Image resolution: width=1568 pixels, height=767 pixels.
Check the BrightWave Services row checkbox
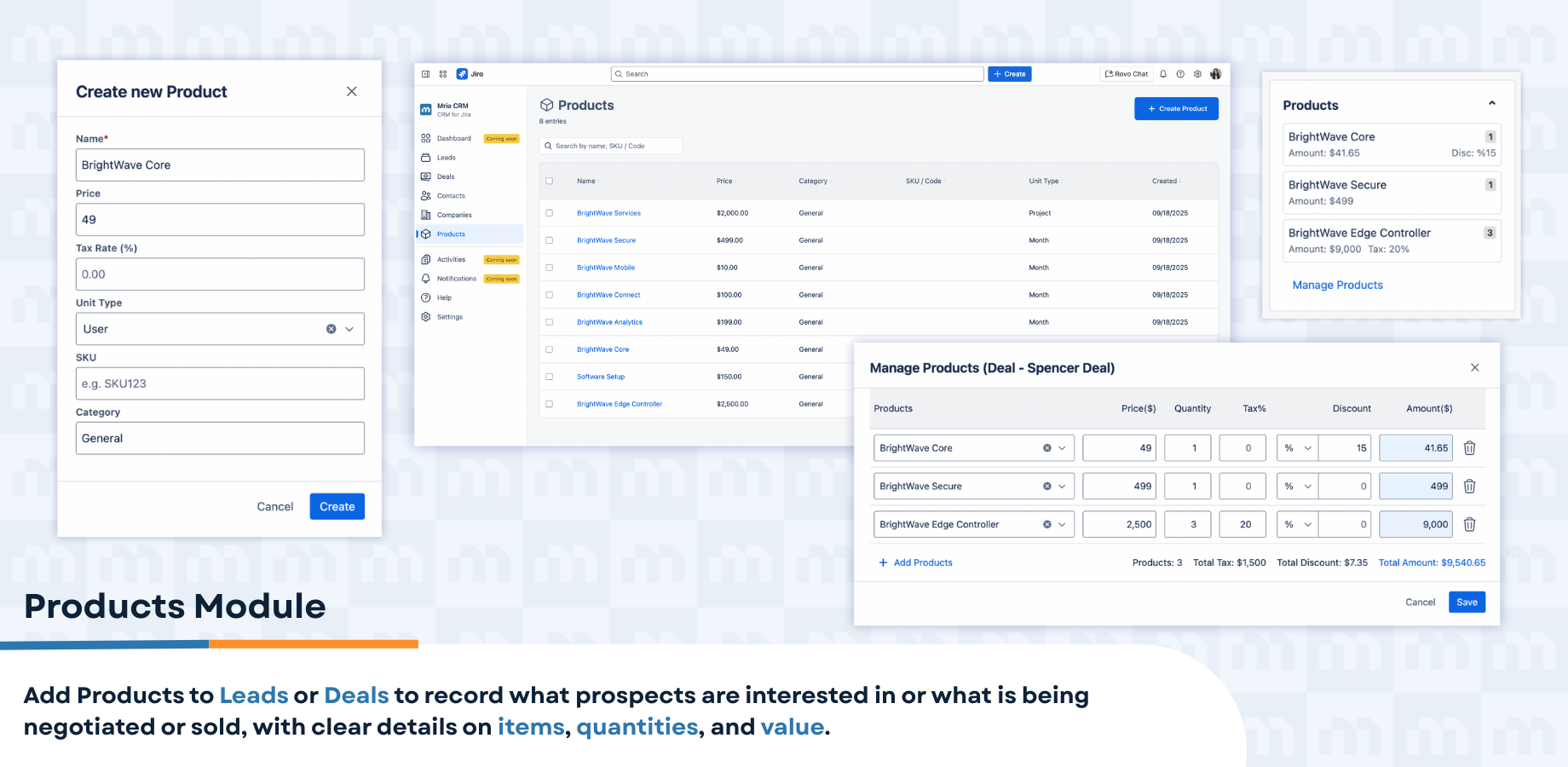pyautogui.click(x=550, y=213)
